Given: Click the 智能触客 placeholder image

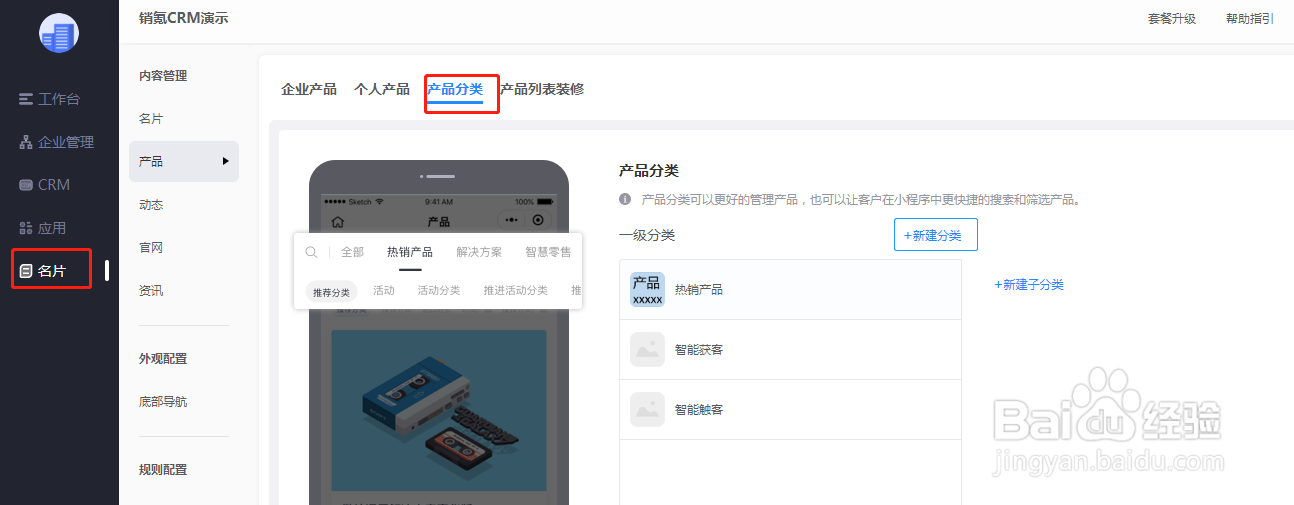Looking at the screenshot, I should click(647, 409).
